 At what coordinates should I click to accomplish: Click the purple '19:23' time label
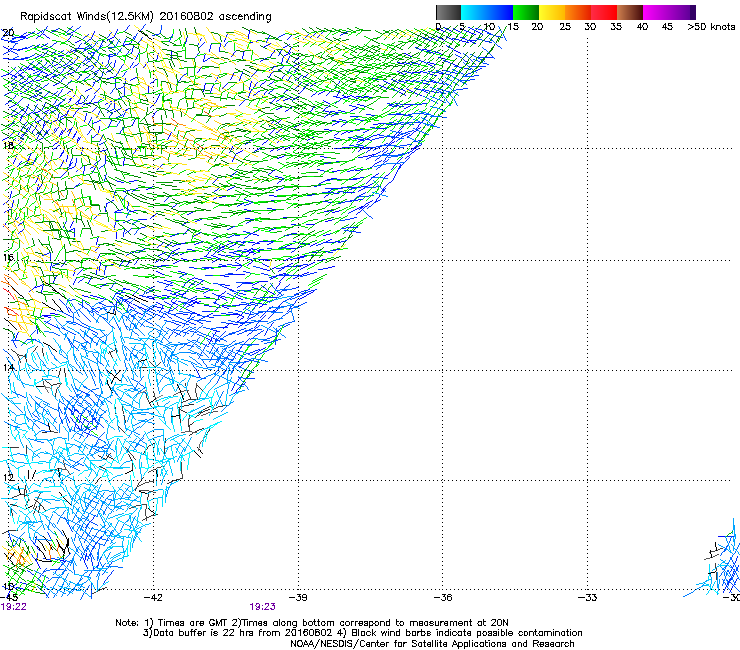pos(262,607)
